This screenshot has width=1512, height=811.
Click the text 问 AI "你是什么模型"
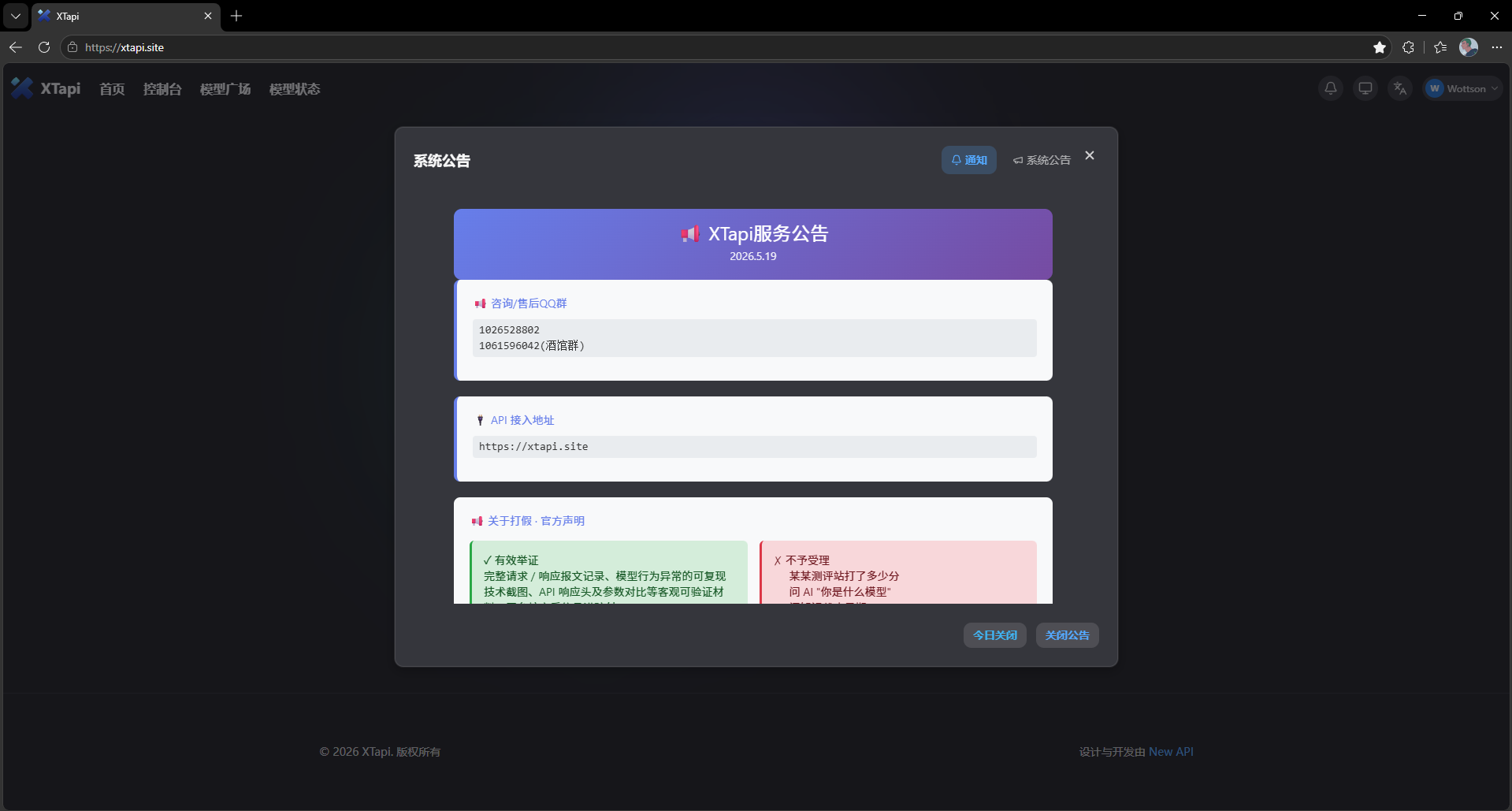[840, 592]
